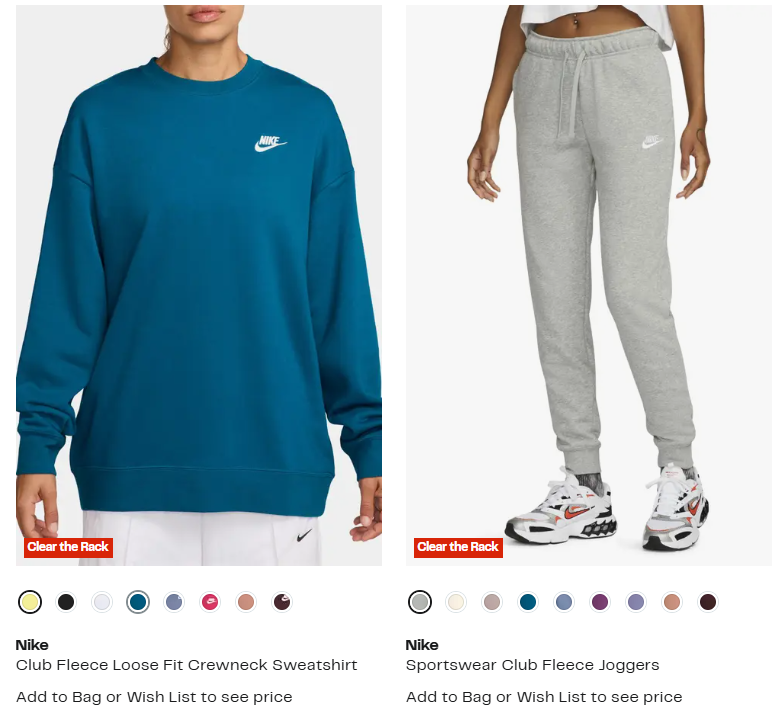Pick the dark brown joggers color swatch
This screenshot has width=781, height=714.
point(708,602)
